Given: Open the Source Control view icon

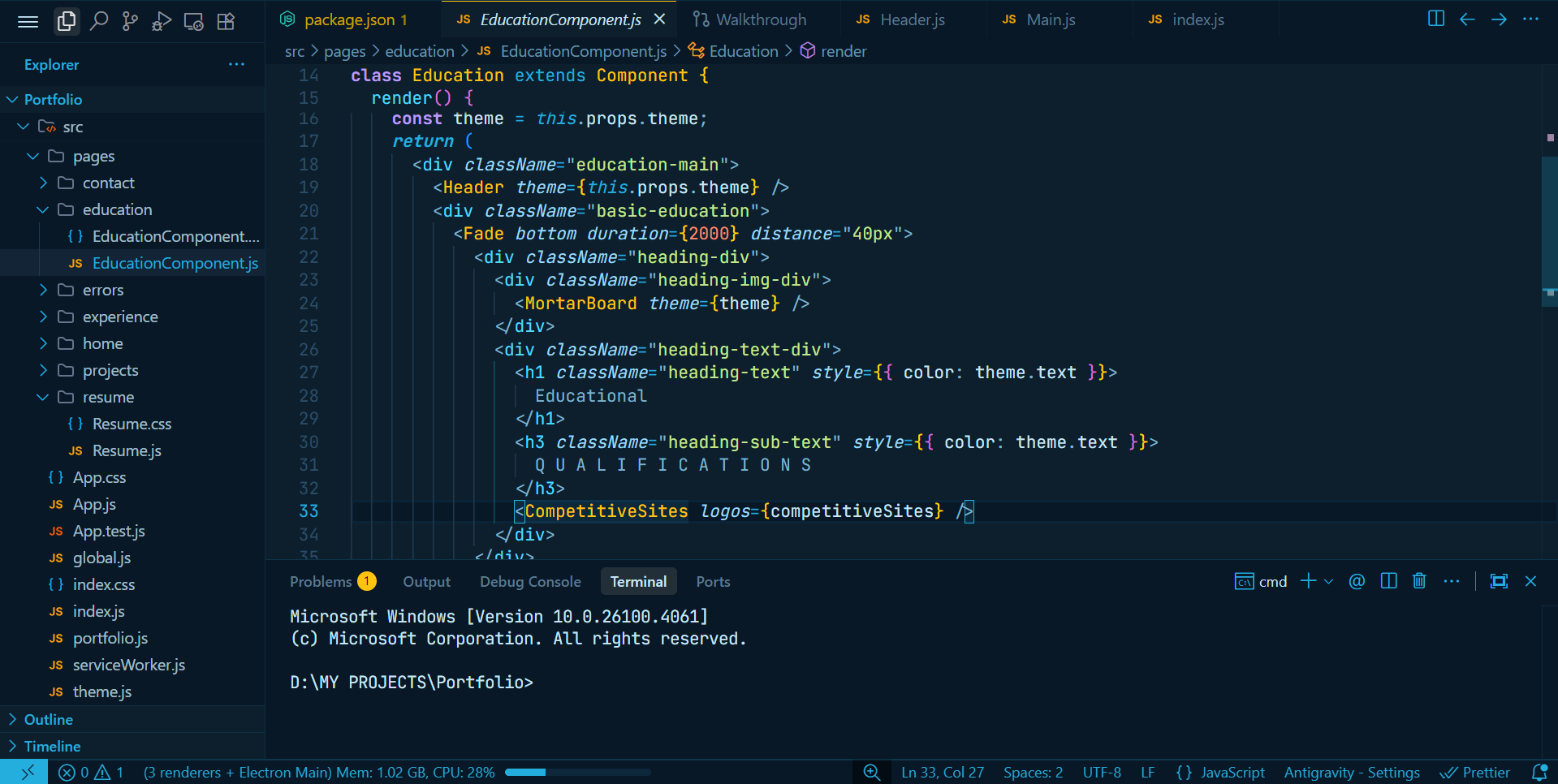Looking at the screenshot, I should click(x=130, y=21).
